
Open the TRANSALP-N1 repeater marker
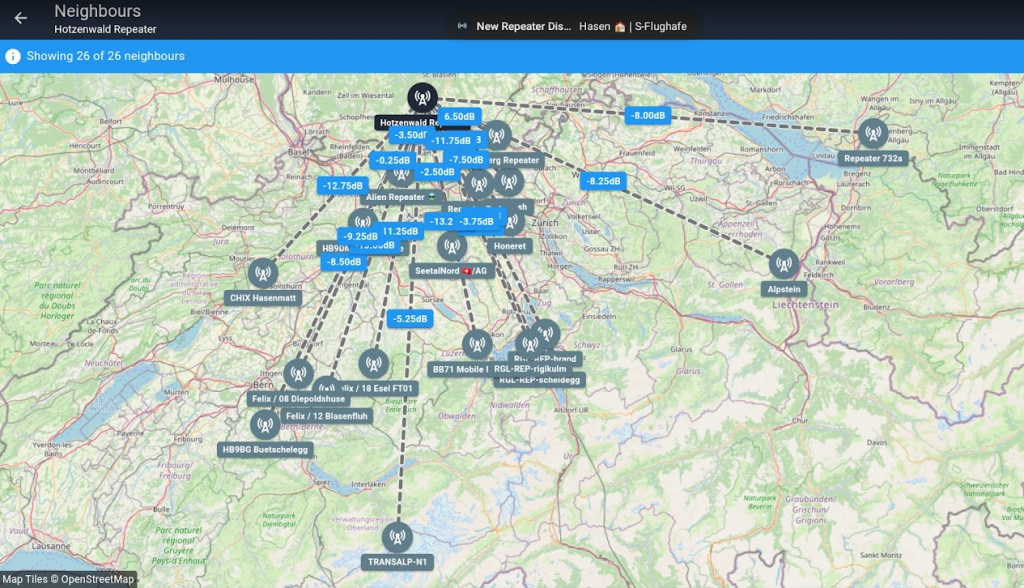[x=397, y=537]
